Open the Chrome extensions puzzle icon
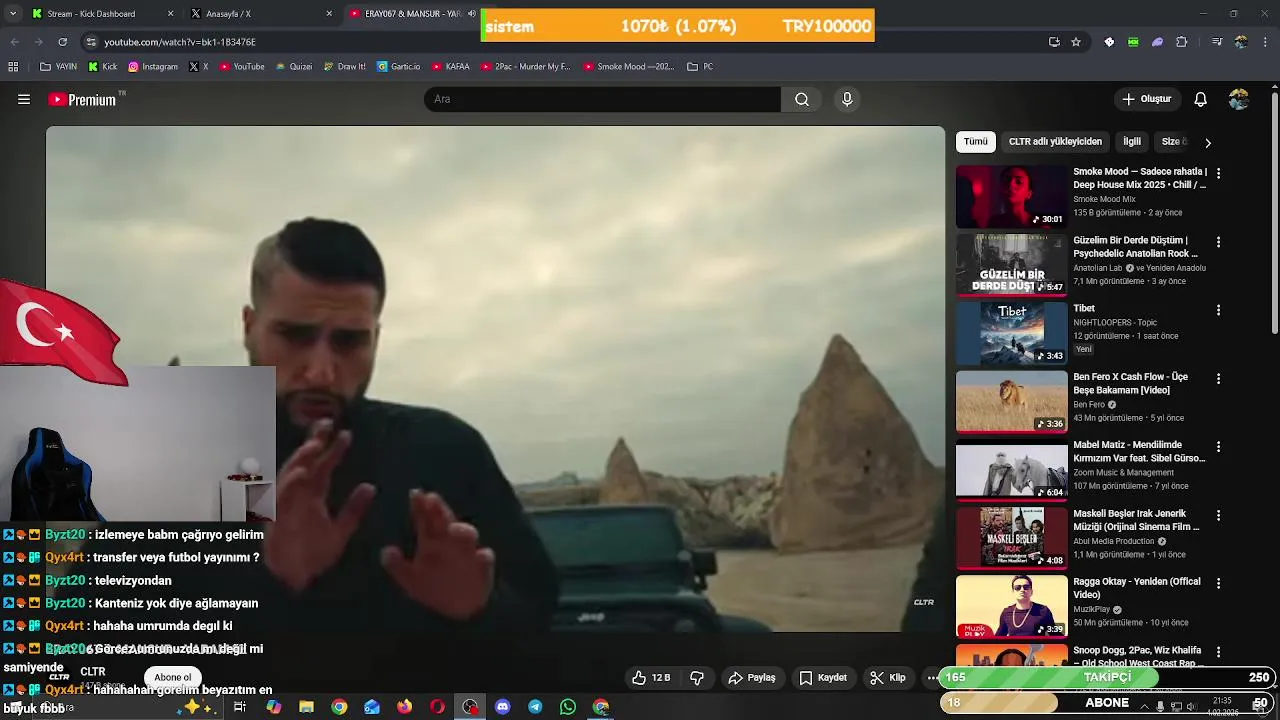 click(x=1182, y=42)
